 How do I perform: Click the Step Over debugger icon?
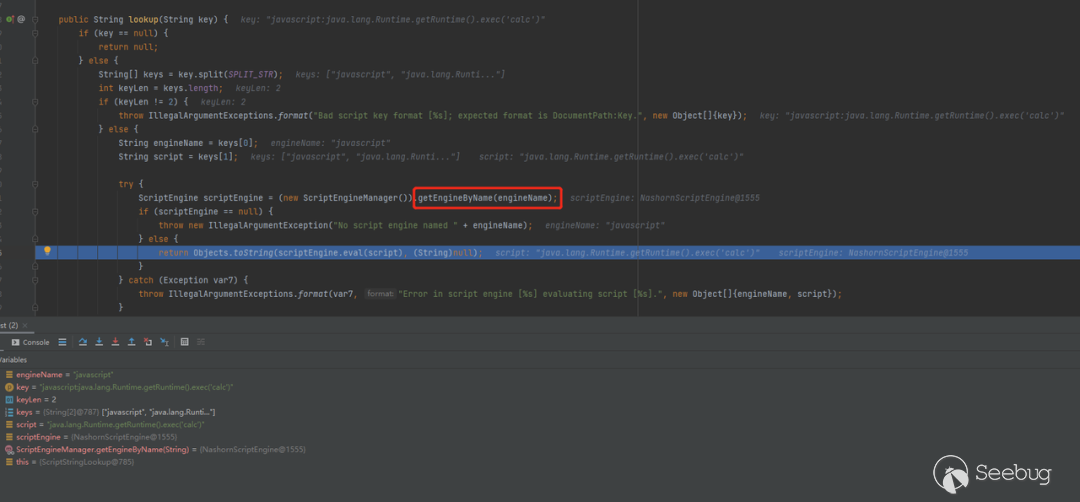click(83, 342)
